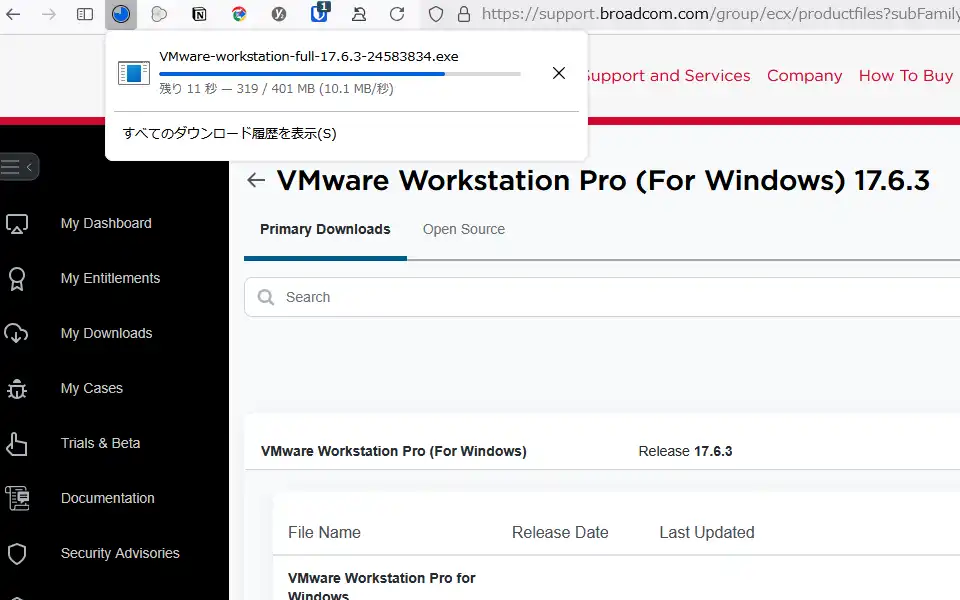The image size is (960, 600).
Task: Open My Downloads link
Action: coord(107,333)
